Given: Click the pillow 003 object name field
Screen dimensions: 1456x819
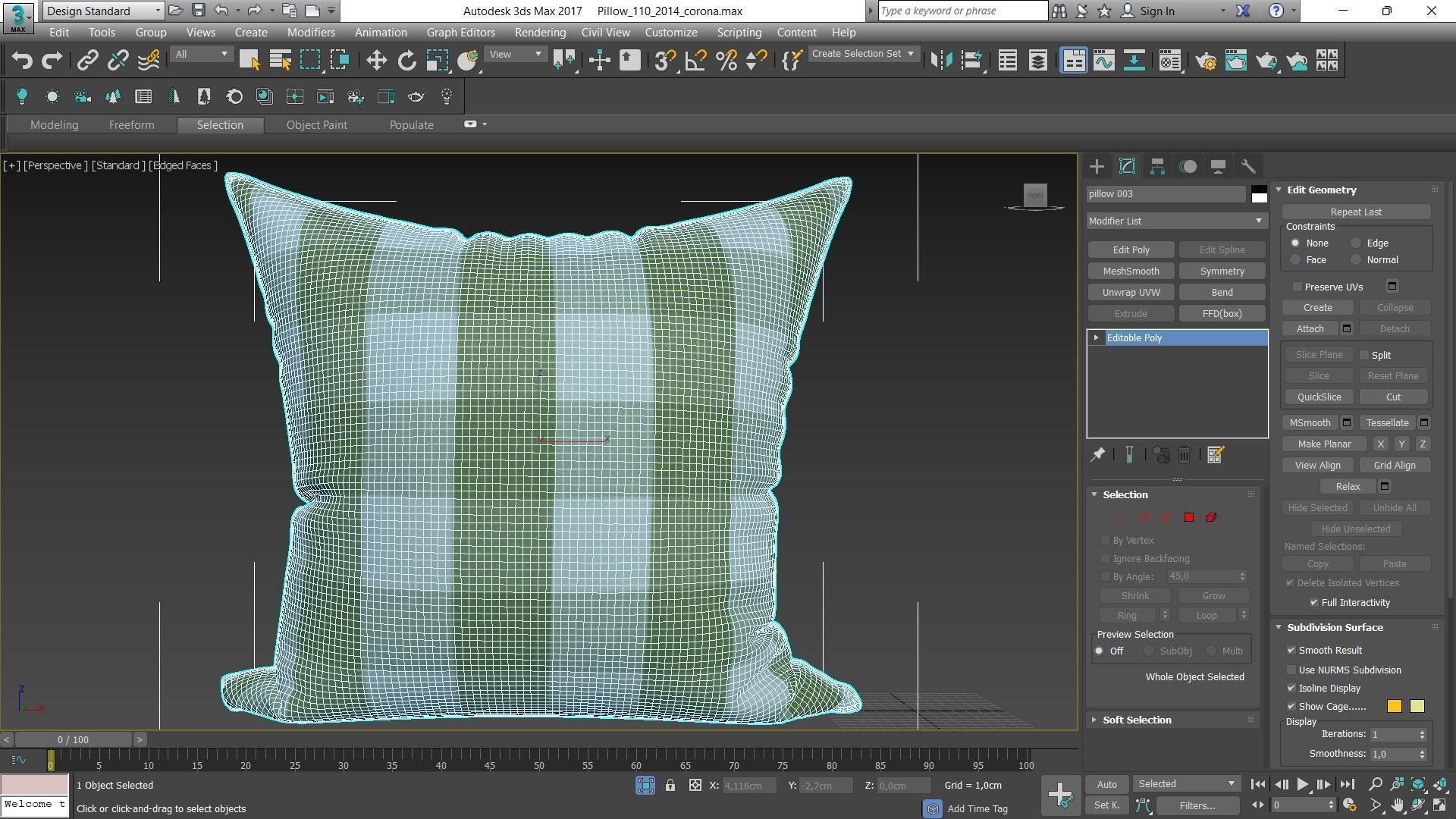Looking at the screenshot, I should point(1166,194).
